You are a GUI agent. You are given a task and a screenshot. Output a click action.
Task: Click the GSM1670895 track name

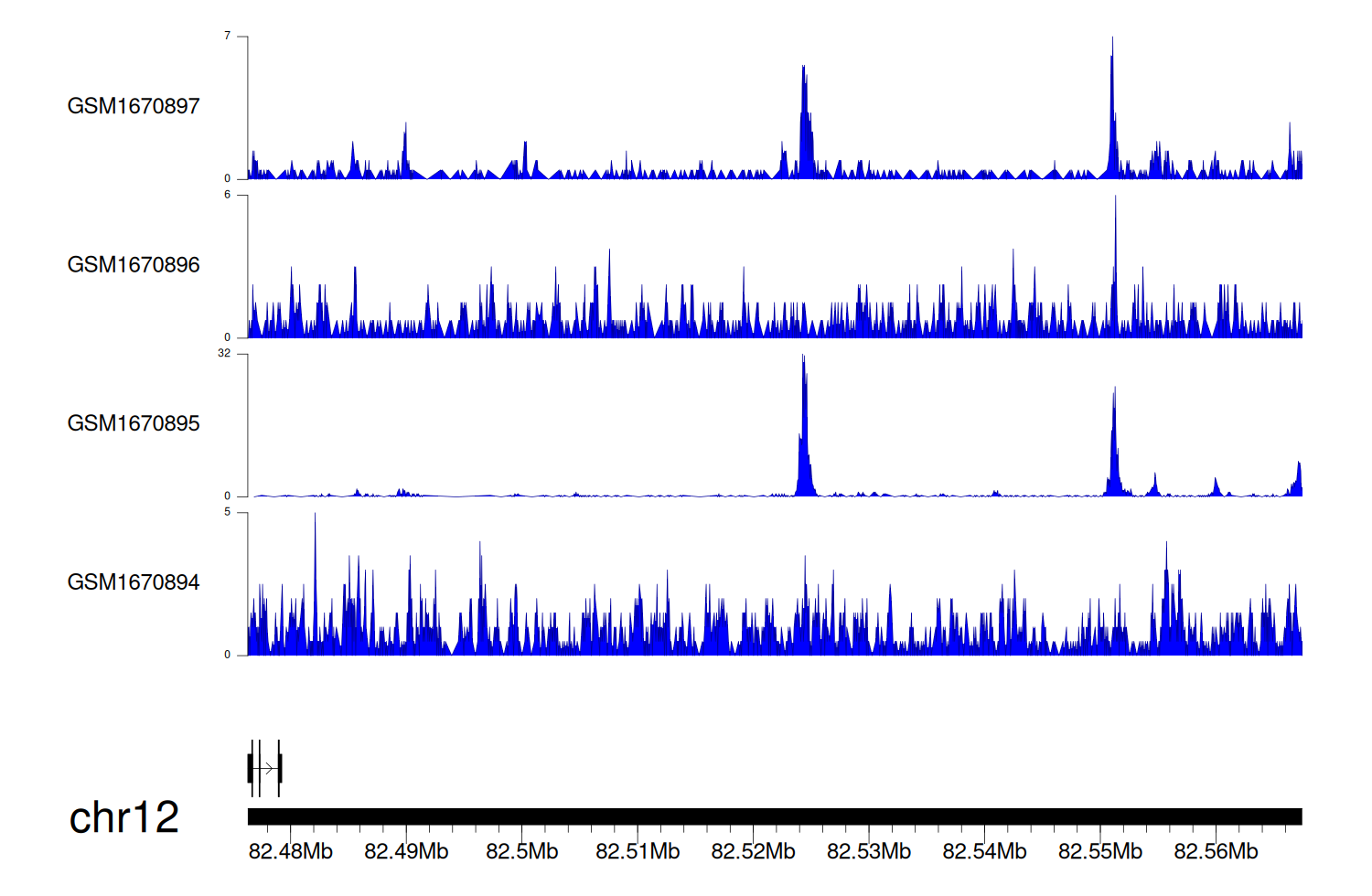pyautogui.click(x=134, y=423)
